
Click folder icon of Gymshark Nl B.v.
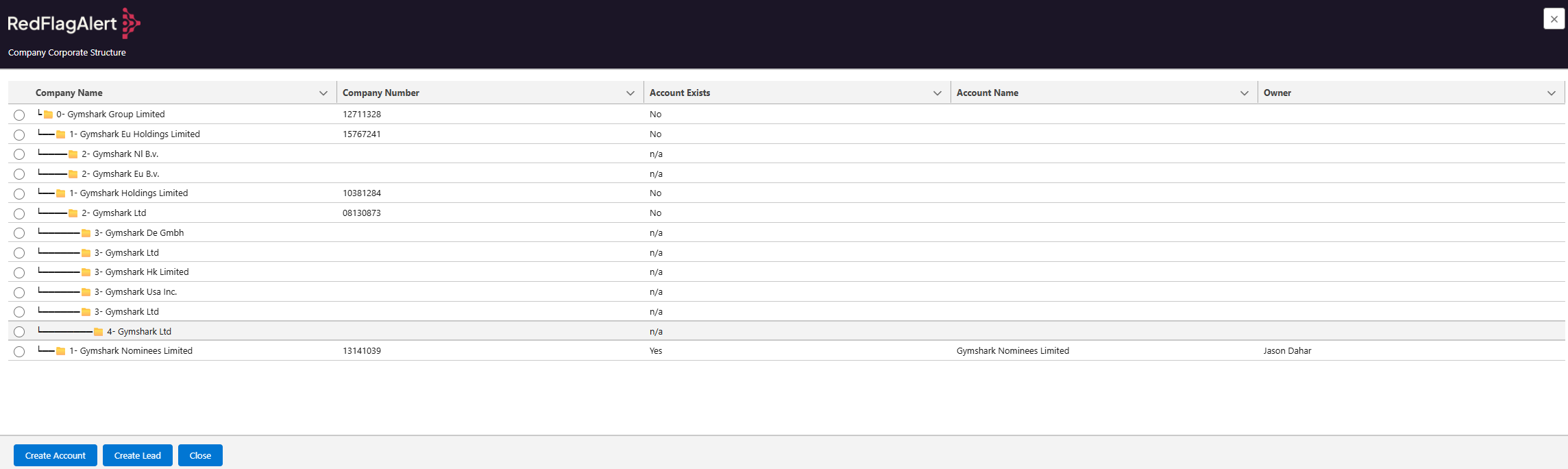(73, 154)
